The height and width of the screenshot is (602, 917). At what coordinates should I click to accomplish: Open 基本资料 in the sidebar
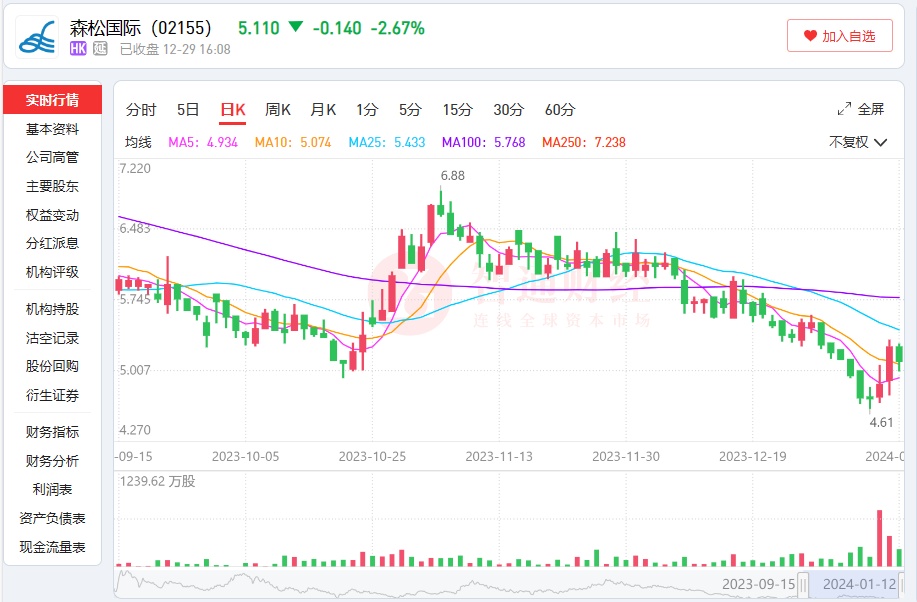(x=52, y=129)
